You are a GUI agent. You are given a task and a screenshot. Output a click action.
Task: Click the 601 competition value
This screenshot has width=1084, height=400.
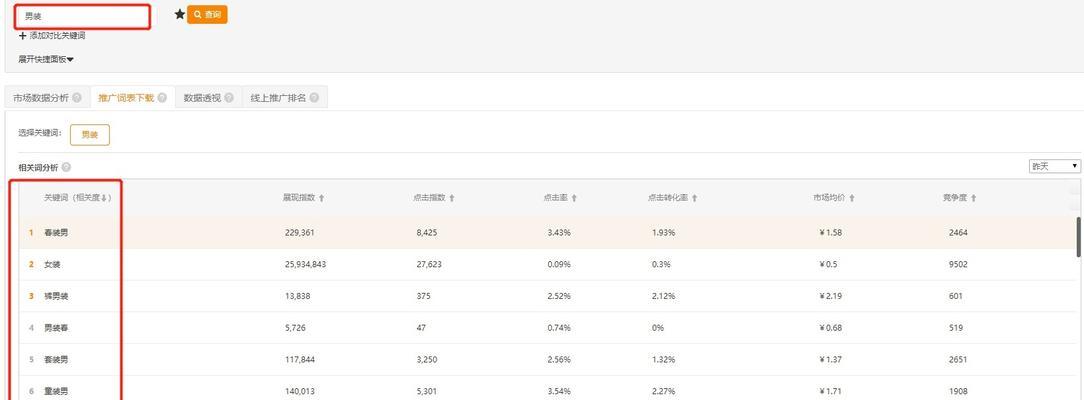coord(956,296)
